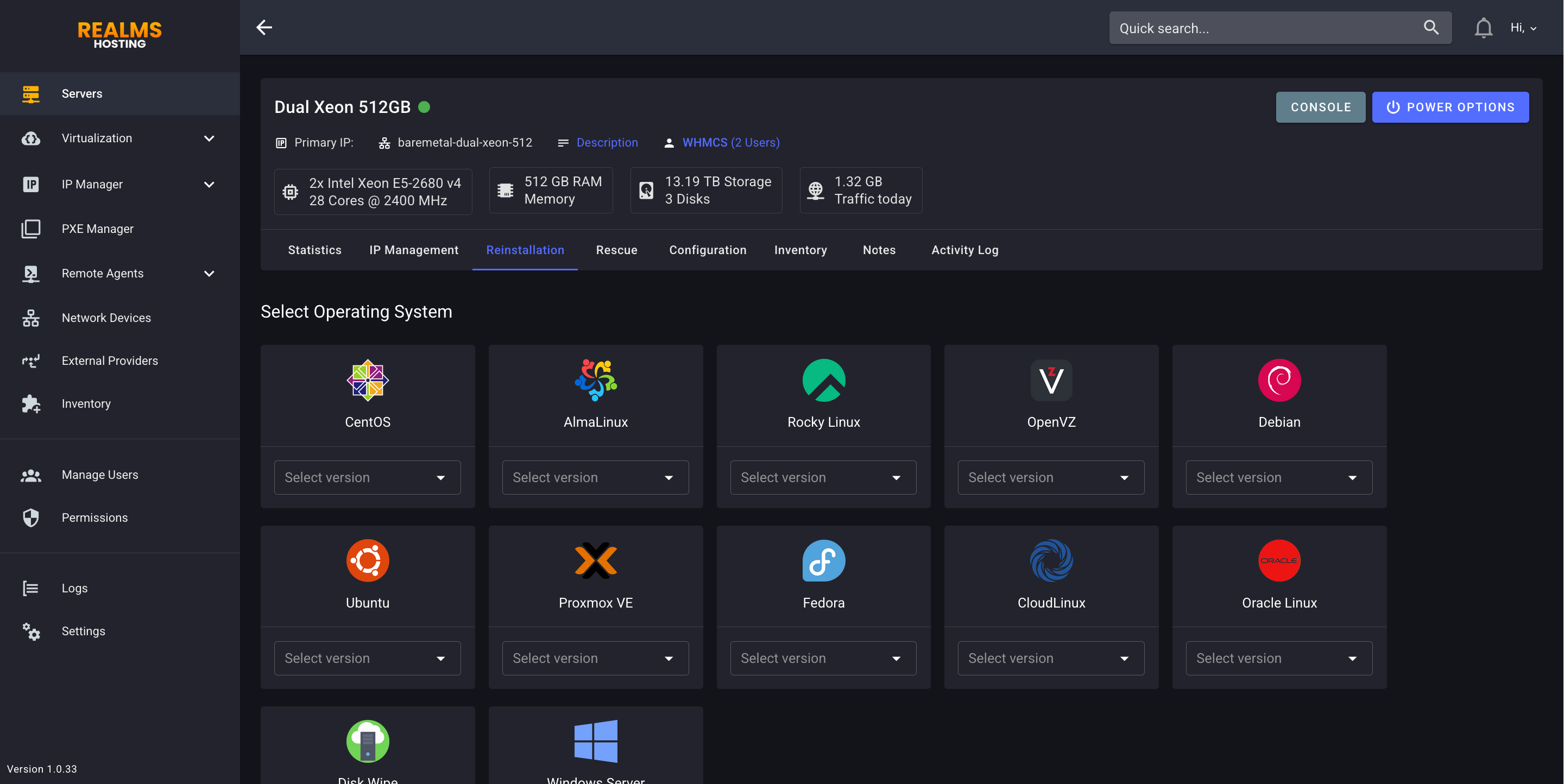This screenshot has width=1564, height=784.
Task: Click the Ubuntu logo
Action: pyautogui.click(x=367, y=560)
